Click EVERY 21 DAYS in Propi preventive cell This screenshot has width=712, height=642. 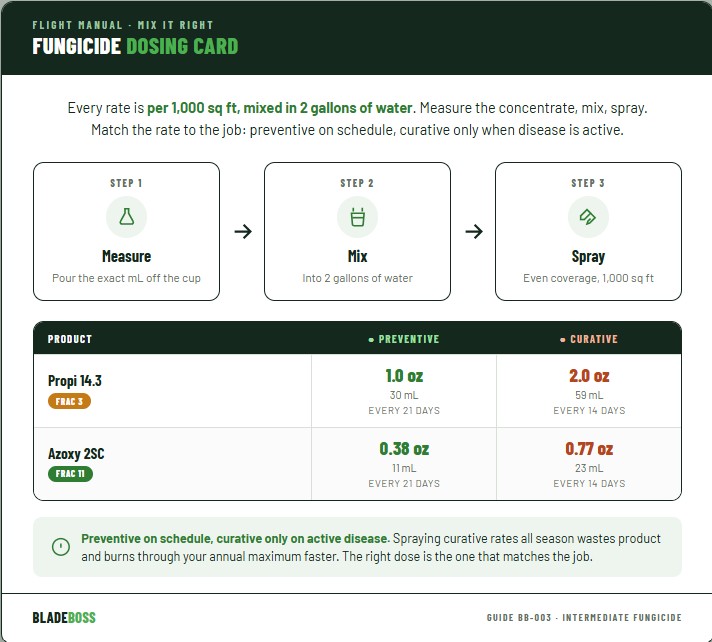click(404, 410)
